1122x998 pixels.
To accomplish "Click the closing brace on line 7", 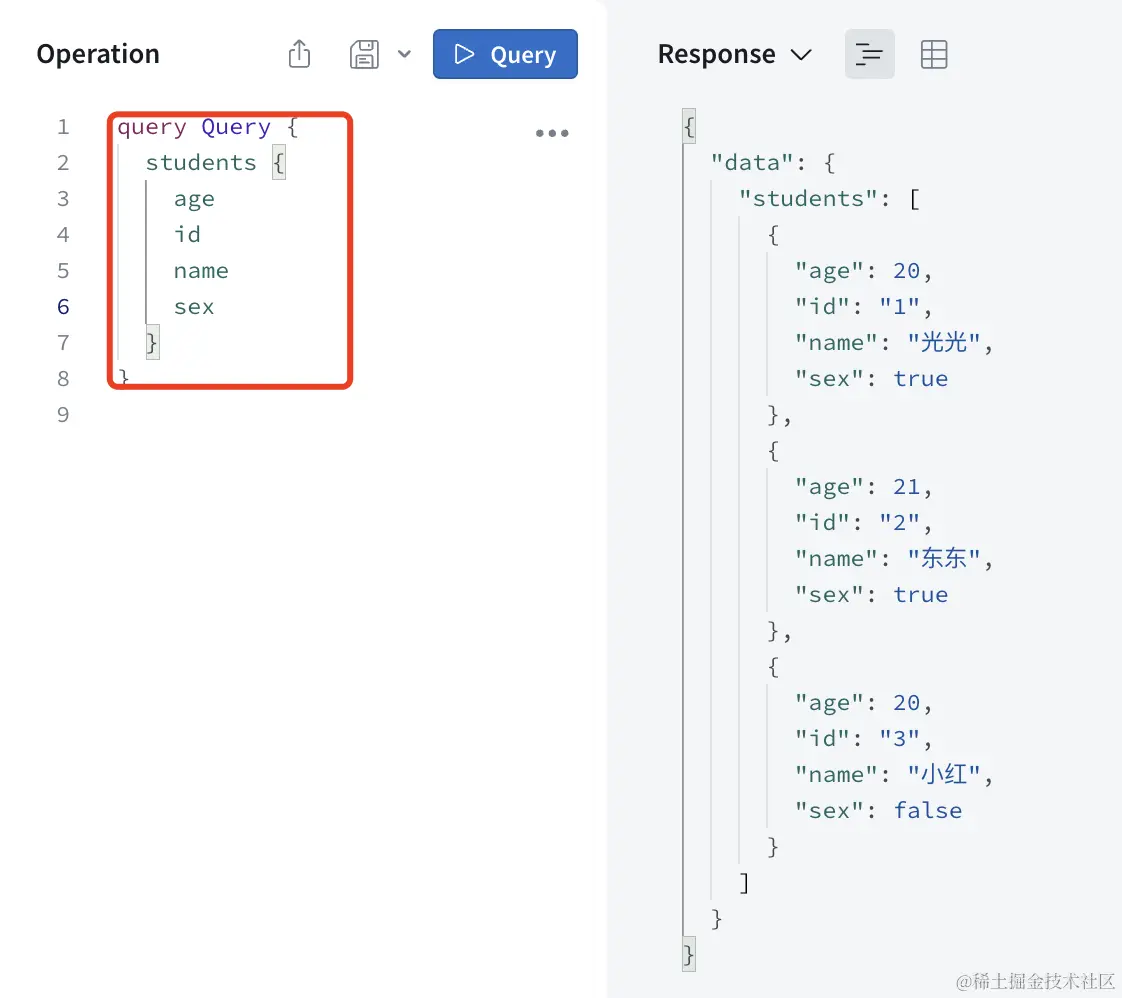I will pos(152,343).
